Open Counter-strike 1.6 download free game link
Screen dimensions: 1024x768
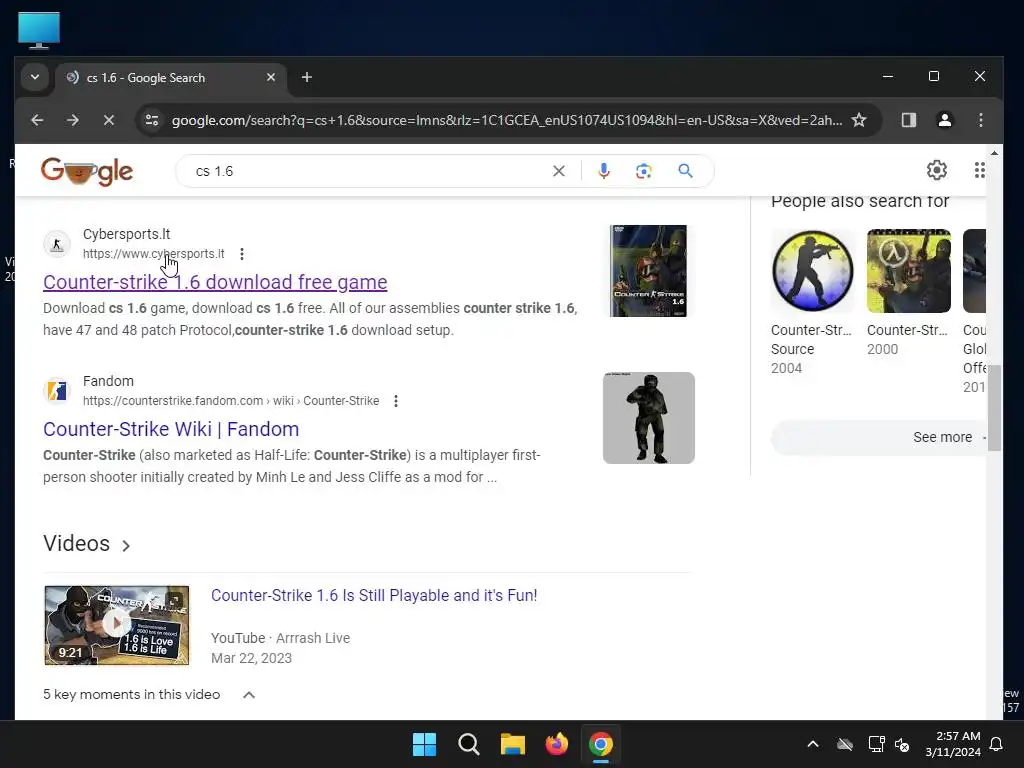point(215,282)
